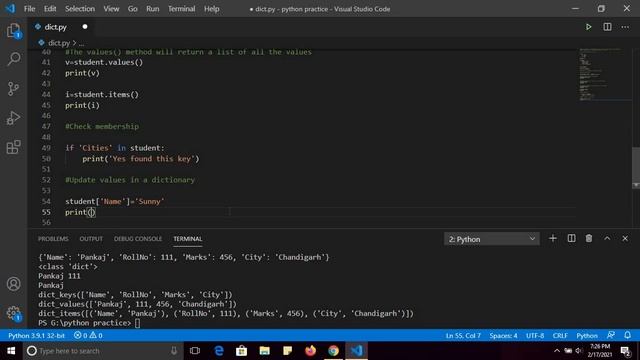The width and height of the screenshot is (640, 360).
Task: Click dict.py in the breadcrumb bar
Action: [x=59, y=43]
